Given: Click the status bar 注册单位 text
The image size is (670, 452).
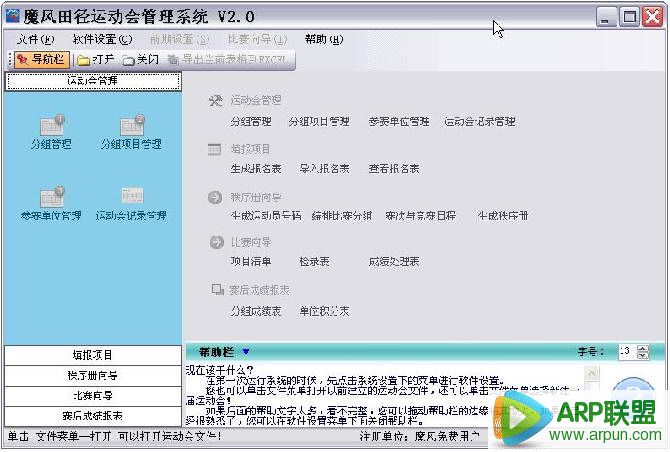Looking at the screenshot, I should coord(420,436).
